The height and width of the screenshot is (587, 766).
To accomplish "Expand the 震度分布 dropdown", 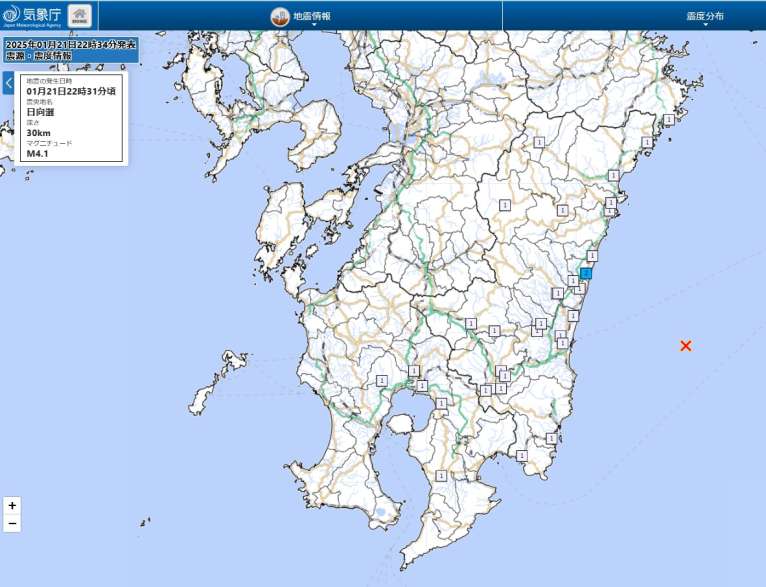I will pyautogui.click(x=705, y=17).
